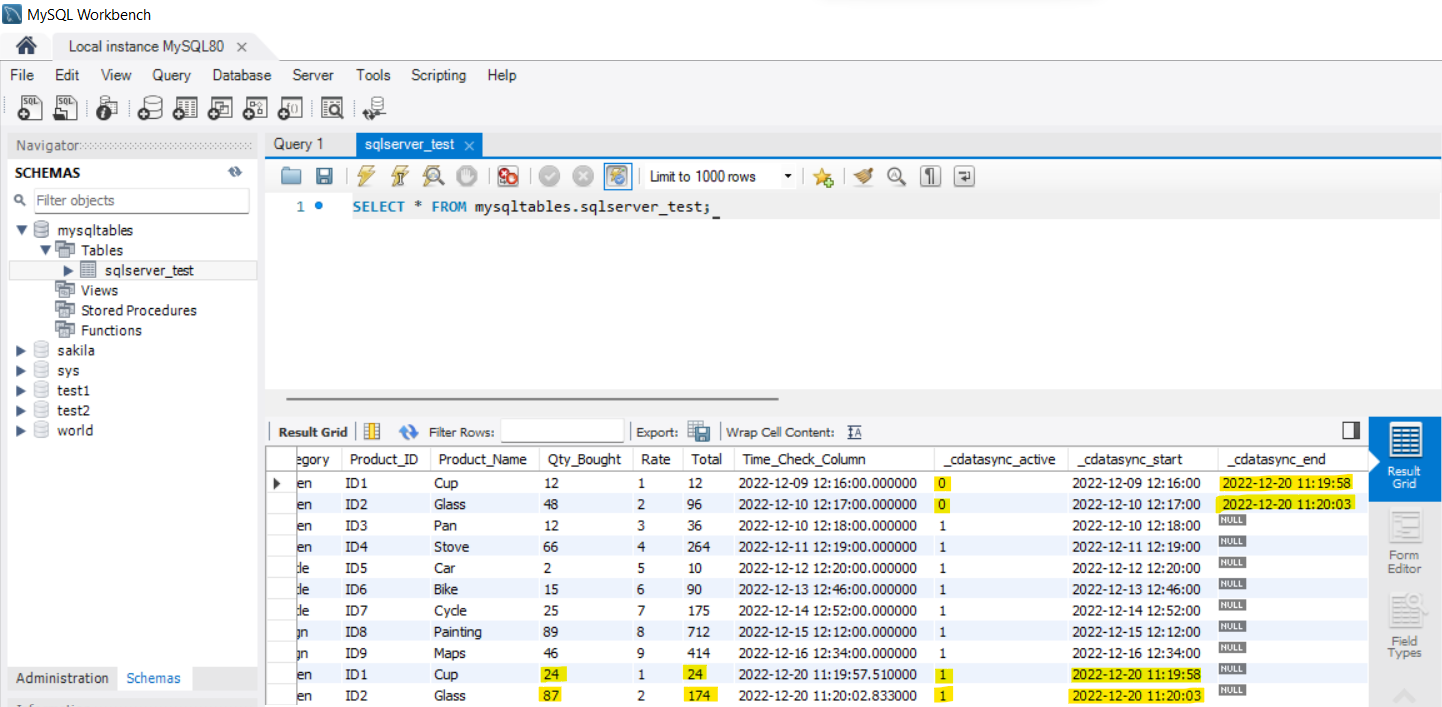This screenshot has width=1442, height=707.
Task: Switch to the sqlserver_test tab
Action: pos(409,144)
